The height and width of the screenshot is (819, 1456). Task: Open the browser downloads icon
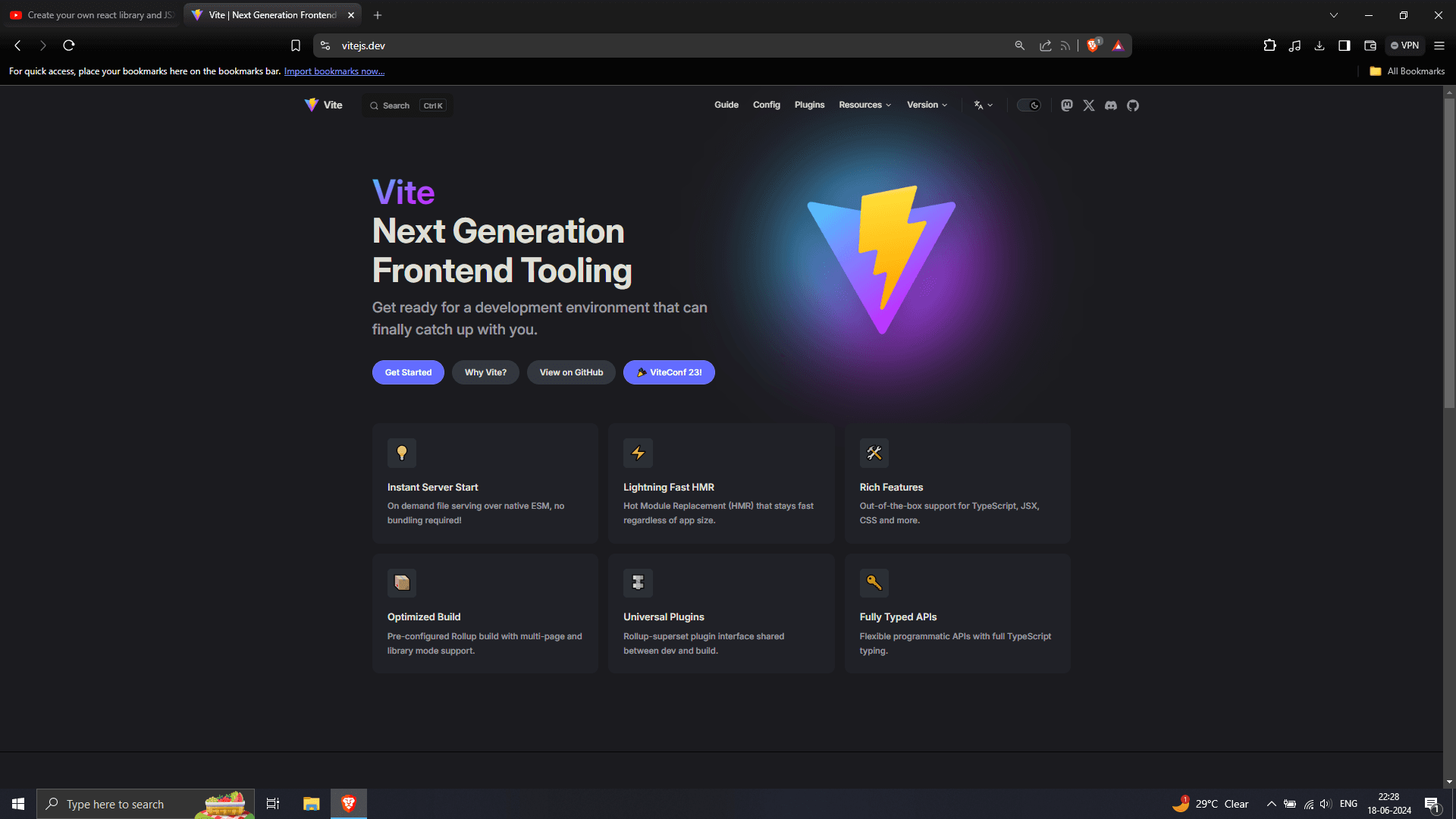pyautogui.click(x=1319, y=45)
